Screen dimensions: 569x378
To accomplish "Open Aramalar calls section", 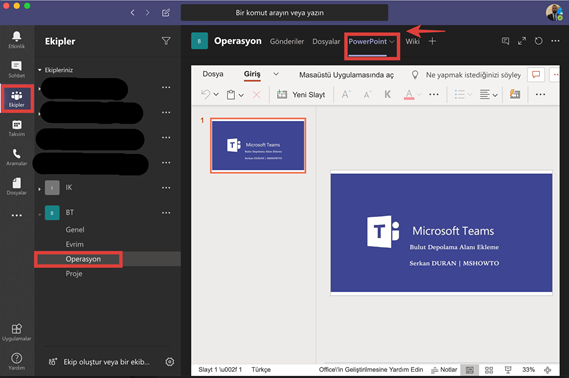I will [17, 157].
